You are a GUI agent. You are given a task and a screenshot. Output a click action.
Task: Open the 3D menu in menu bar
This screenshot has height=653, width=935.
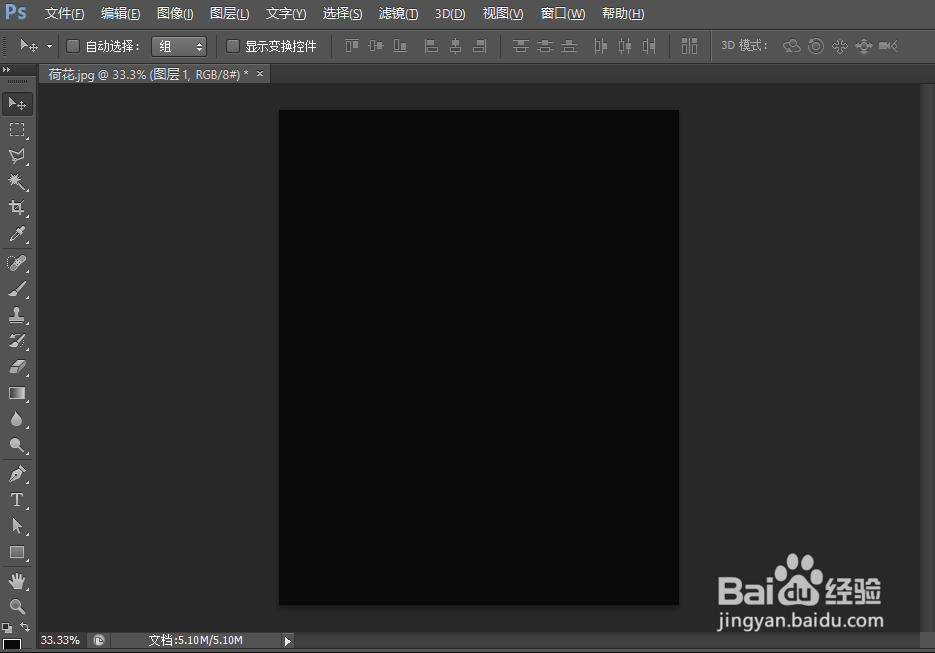point(449,13)
